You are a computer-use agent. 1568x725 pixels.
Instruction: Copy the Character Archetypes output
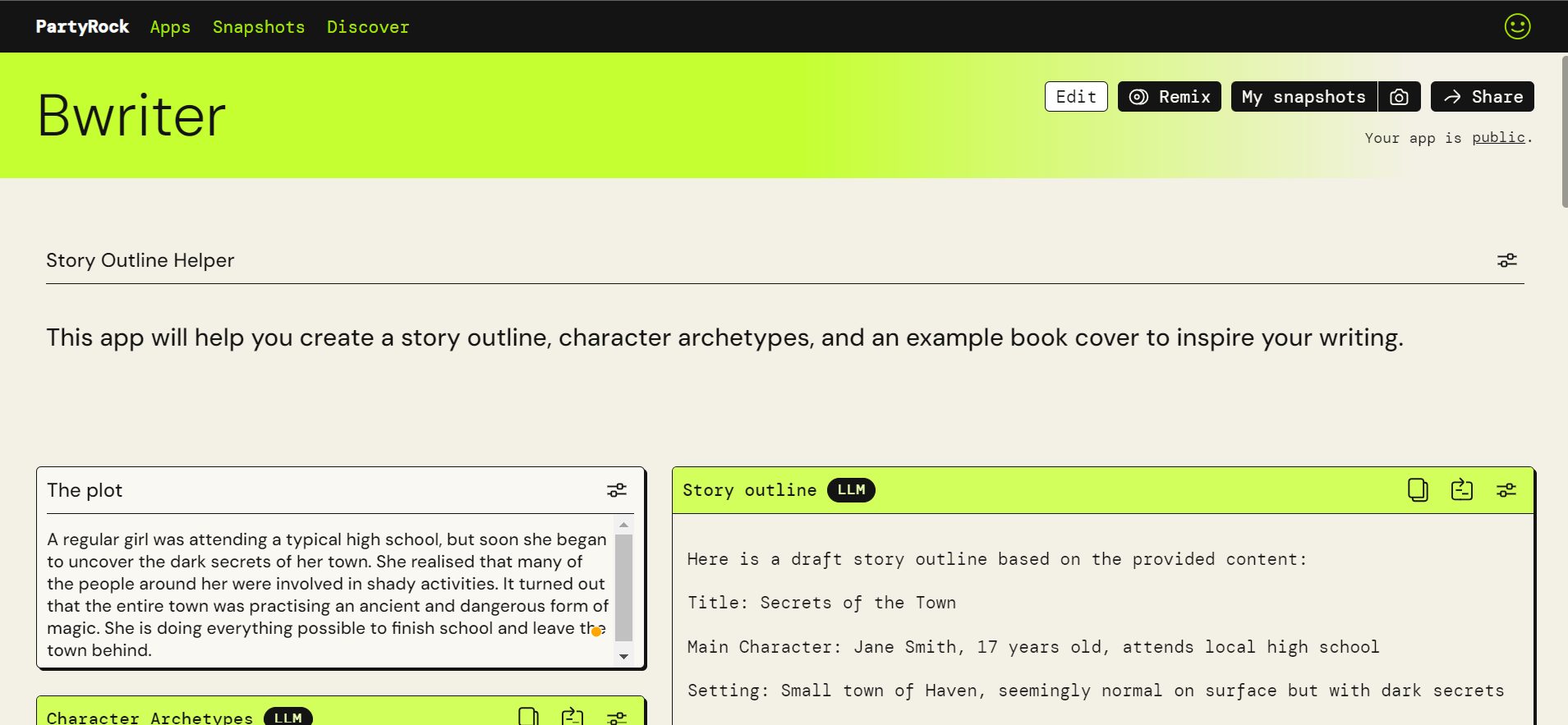click(529, 716)
